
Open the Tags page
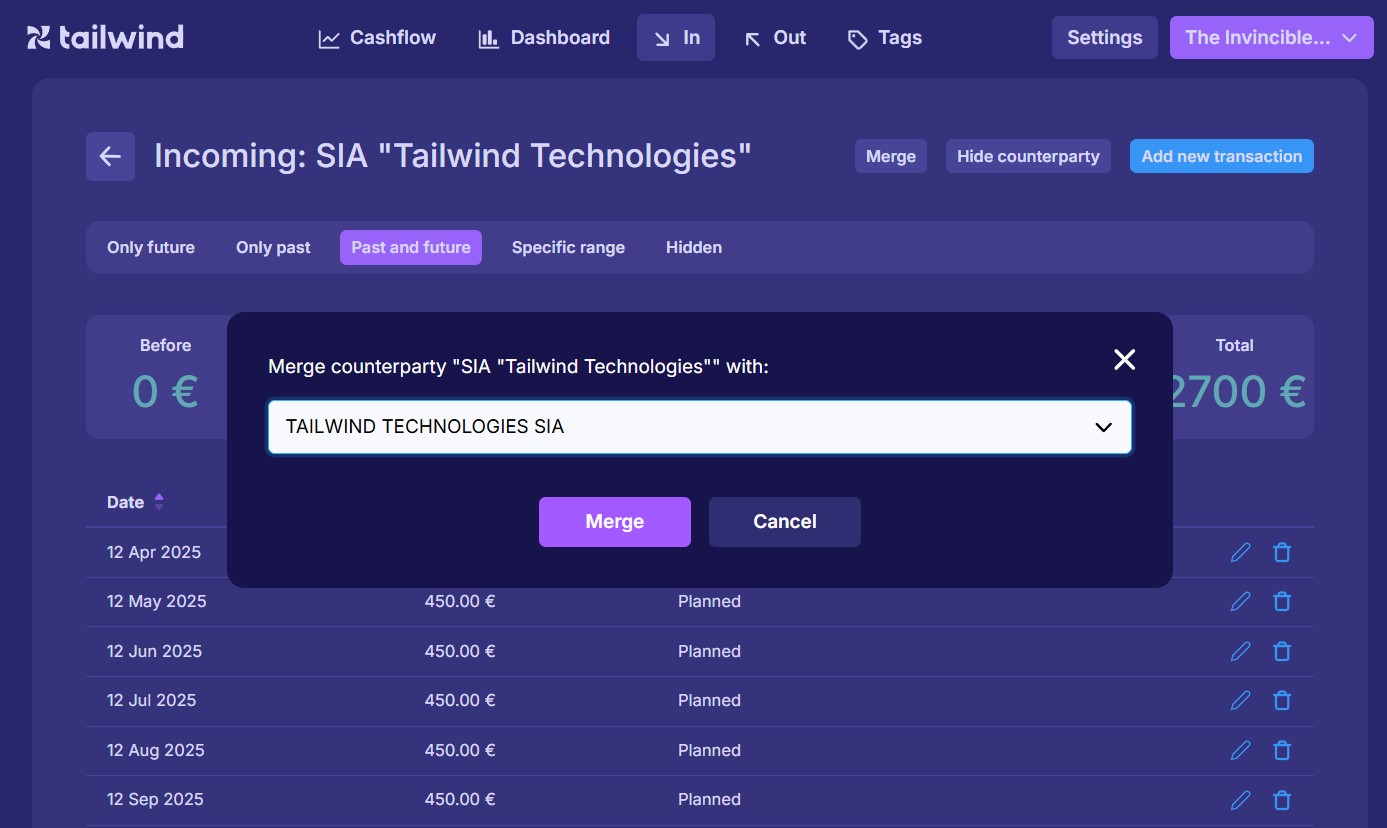[x=884, y=38]
